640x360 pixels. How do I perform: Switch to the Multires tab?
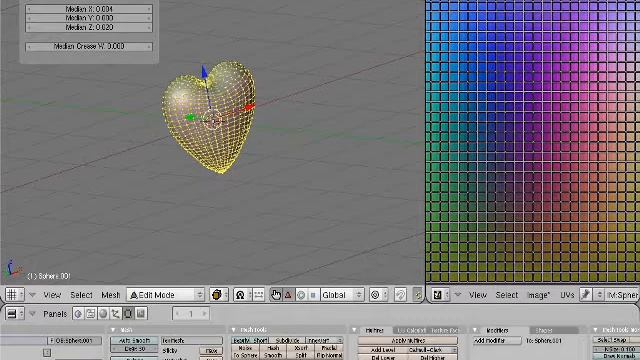point(374,330)
